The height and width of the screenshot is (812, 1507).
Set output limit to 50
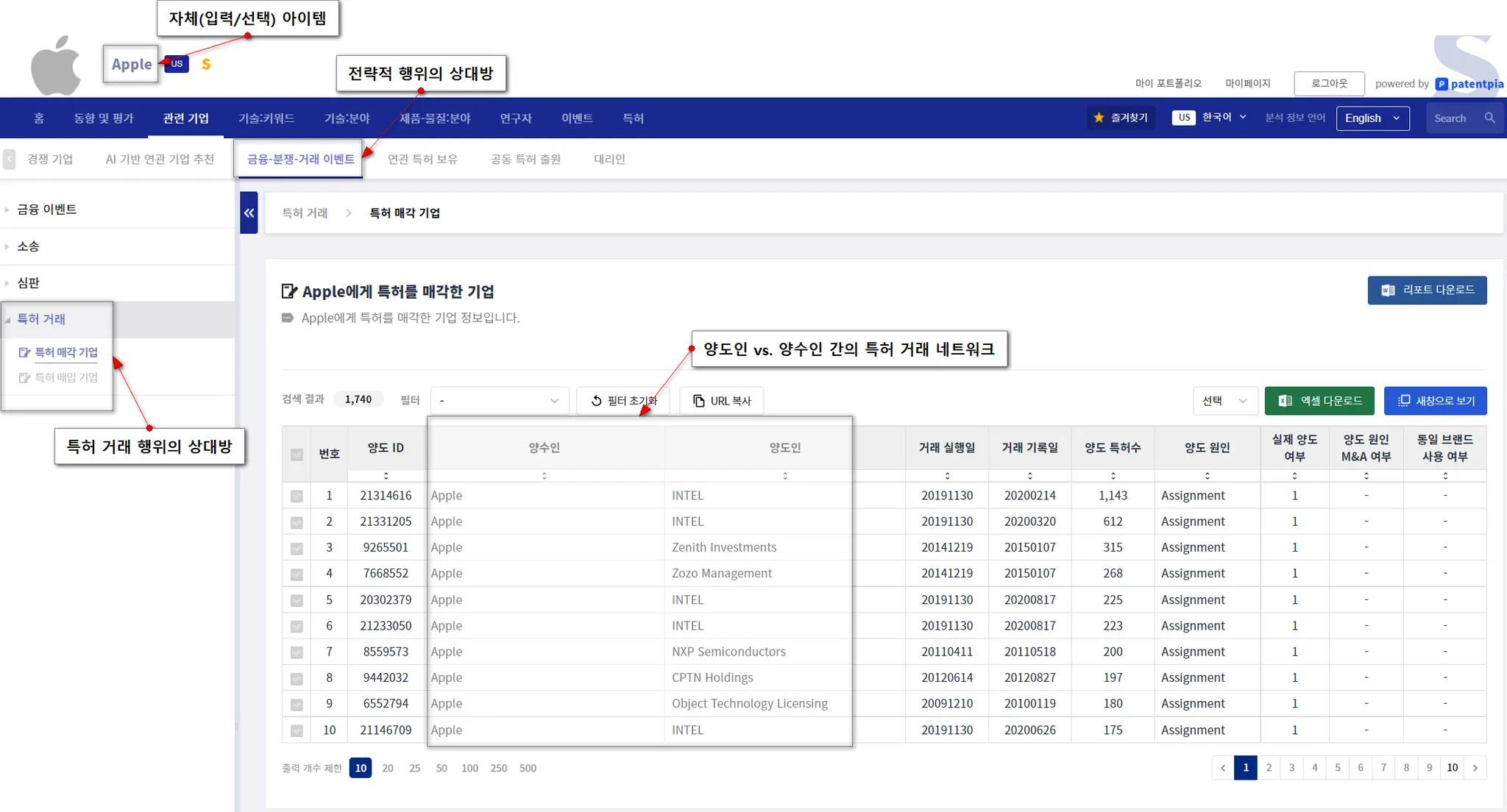(442, 768)
